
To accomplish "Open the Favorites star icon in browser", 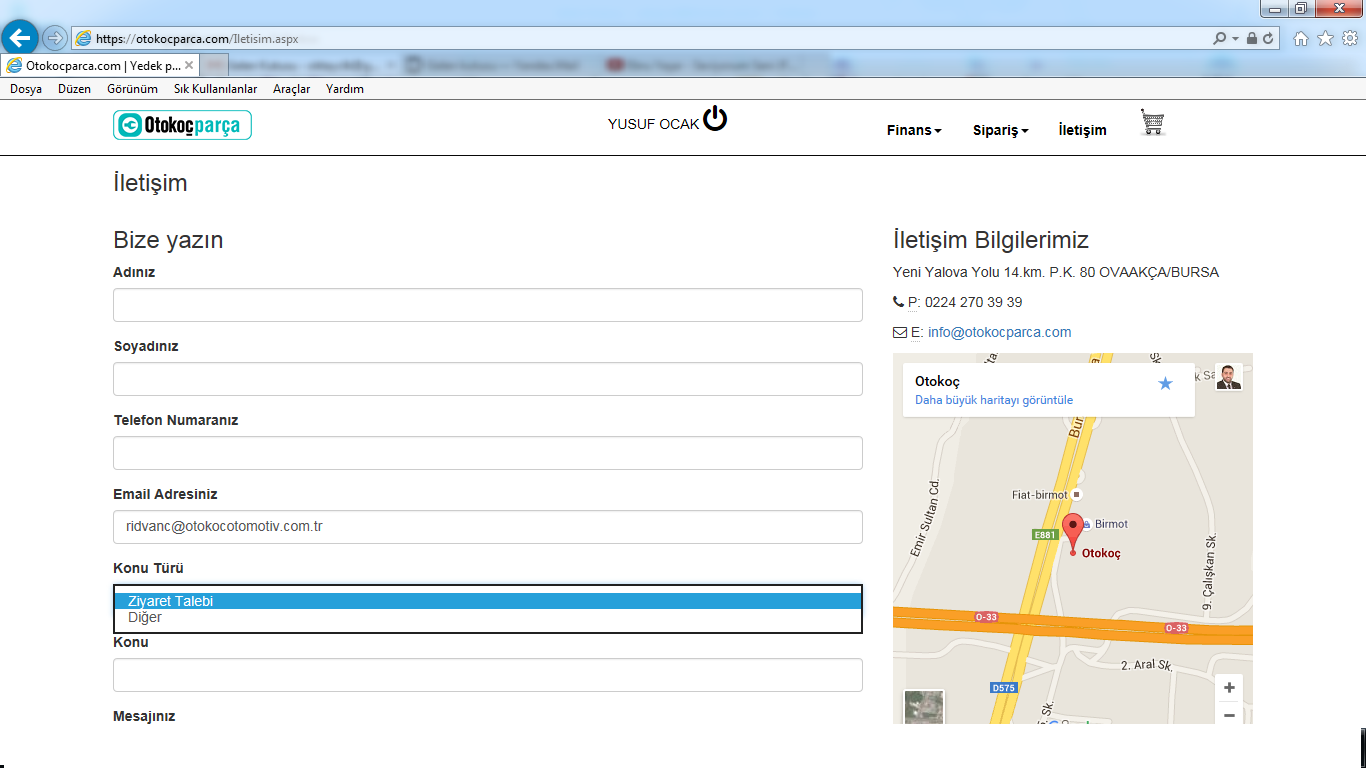I will click(1325, 38).
